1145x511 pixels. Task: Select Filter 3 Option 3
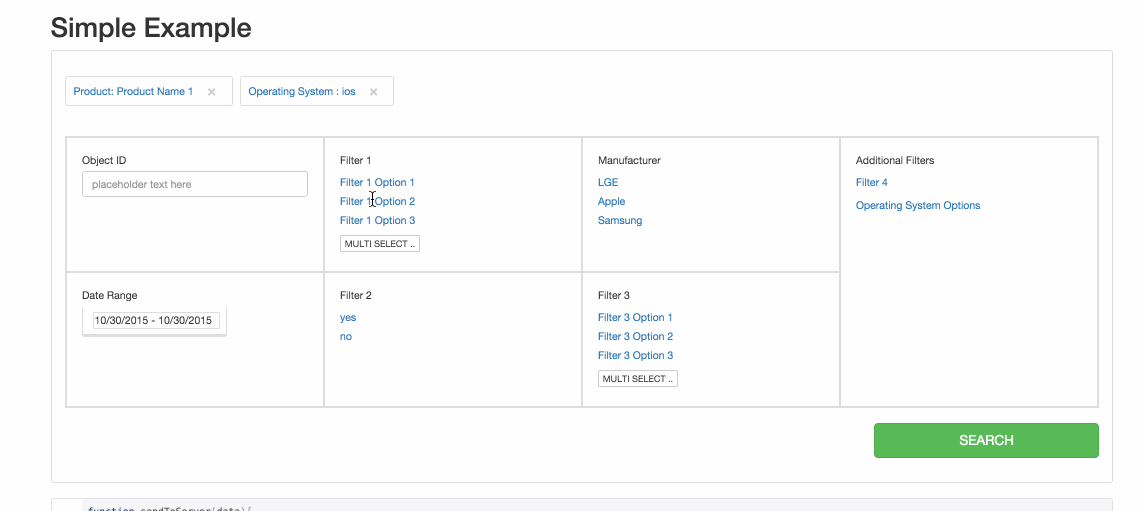(x=635, y=356)
